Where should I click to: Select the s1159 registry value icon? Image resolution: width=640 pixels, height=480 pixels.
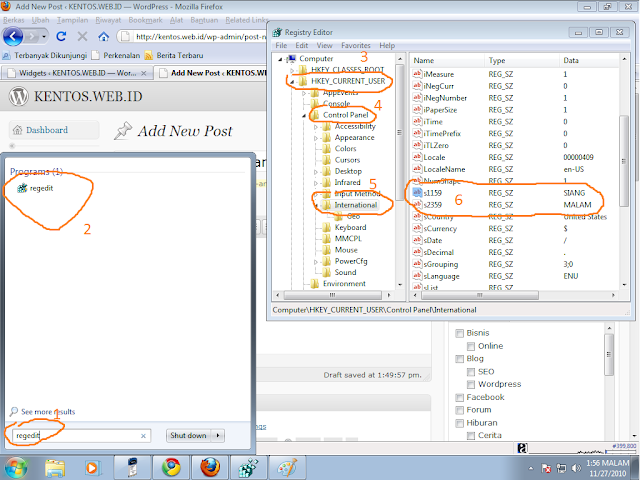(417, 193)
